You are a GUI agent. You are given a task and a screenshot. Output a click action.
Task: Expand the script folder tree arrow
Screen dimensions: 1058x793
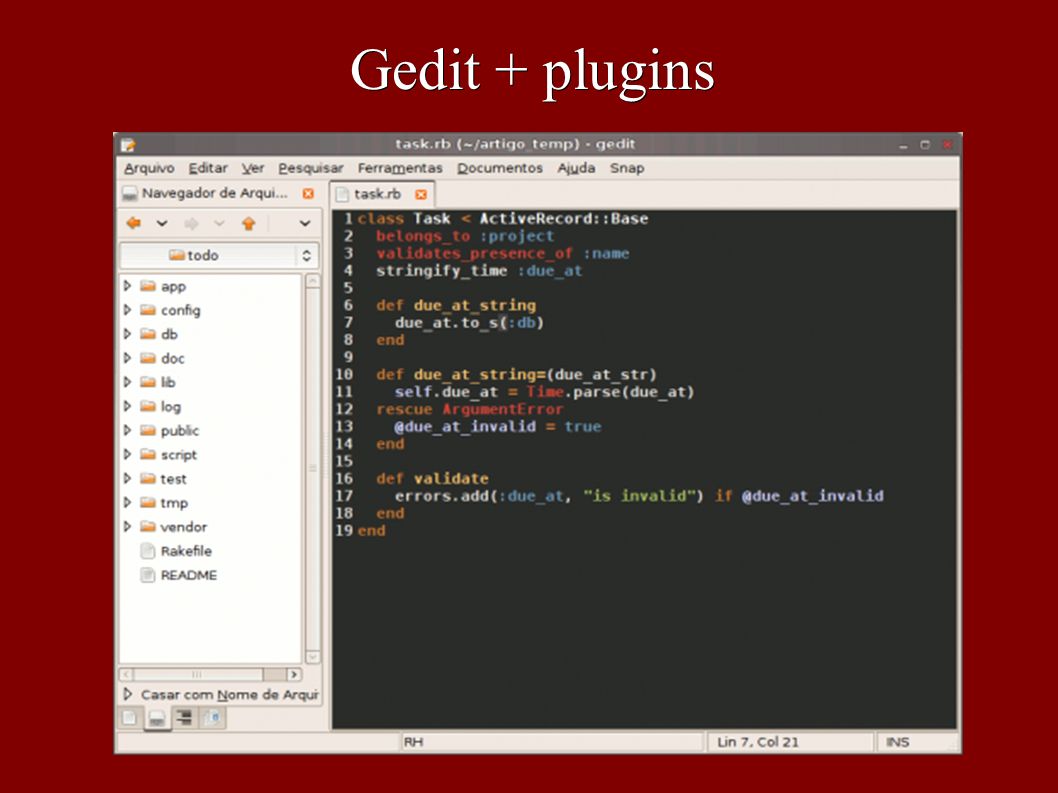128,454
